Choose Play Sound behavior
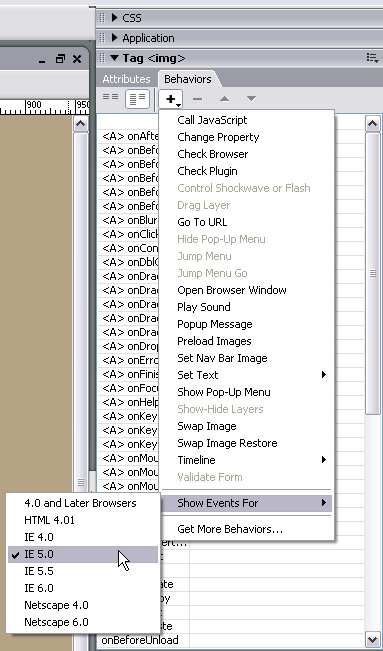The width and height of the screenshot is (383, 651). (x=204, y=307)
